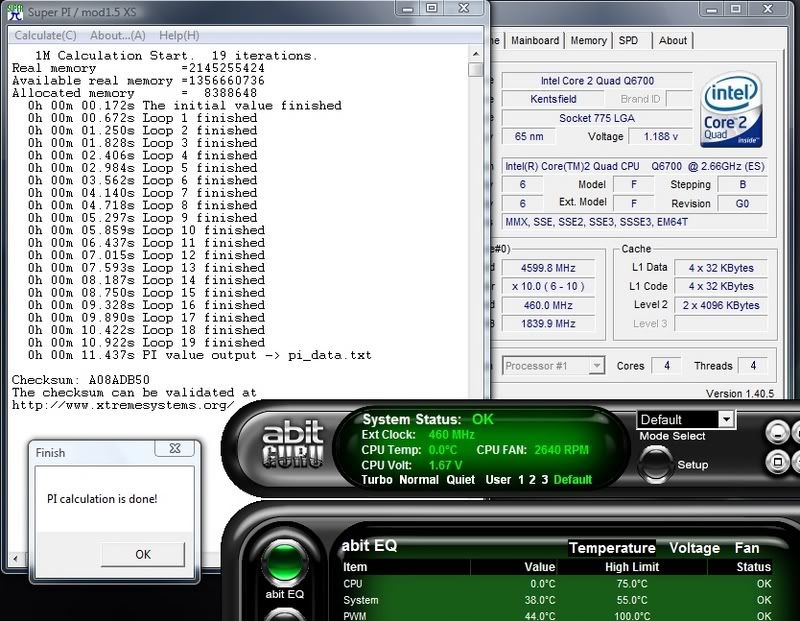This screenshot has height=621, width=800.
Task: Click the Ext Clock value '460 MHz' in abit Guru
Action: pos(452,435)
